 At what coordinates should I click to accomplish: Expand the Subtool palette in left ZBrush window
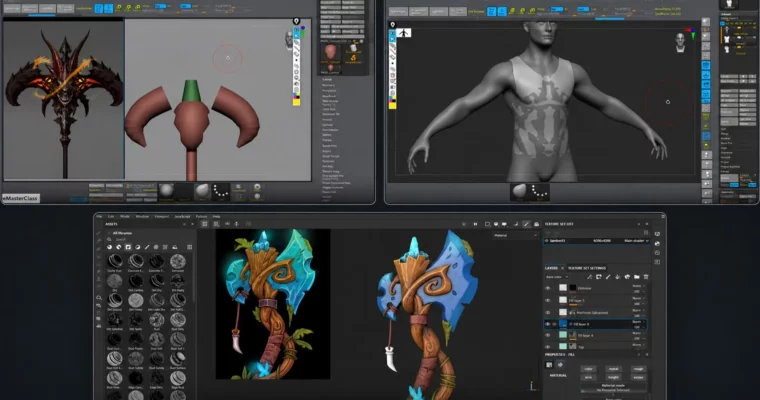[x=328, y=79]
